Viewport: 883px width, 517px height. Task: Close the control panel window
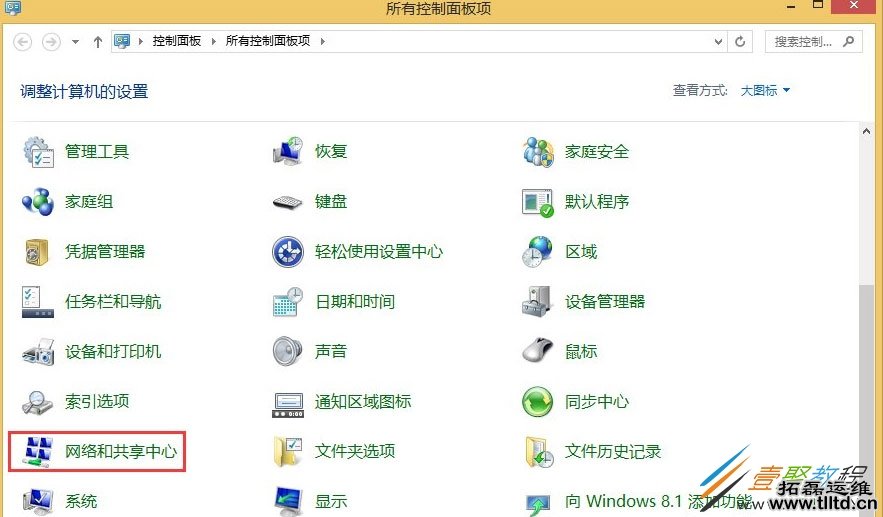coord(854,6)
